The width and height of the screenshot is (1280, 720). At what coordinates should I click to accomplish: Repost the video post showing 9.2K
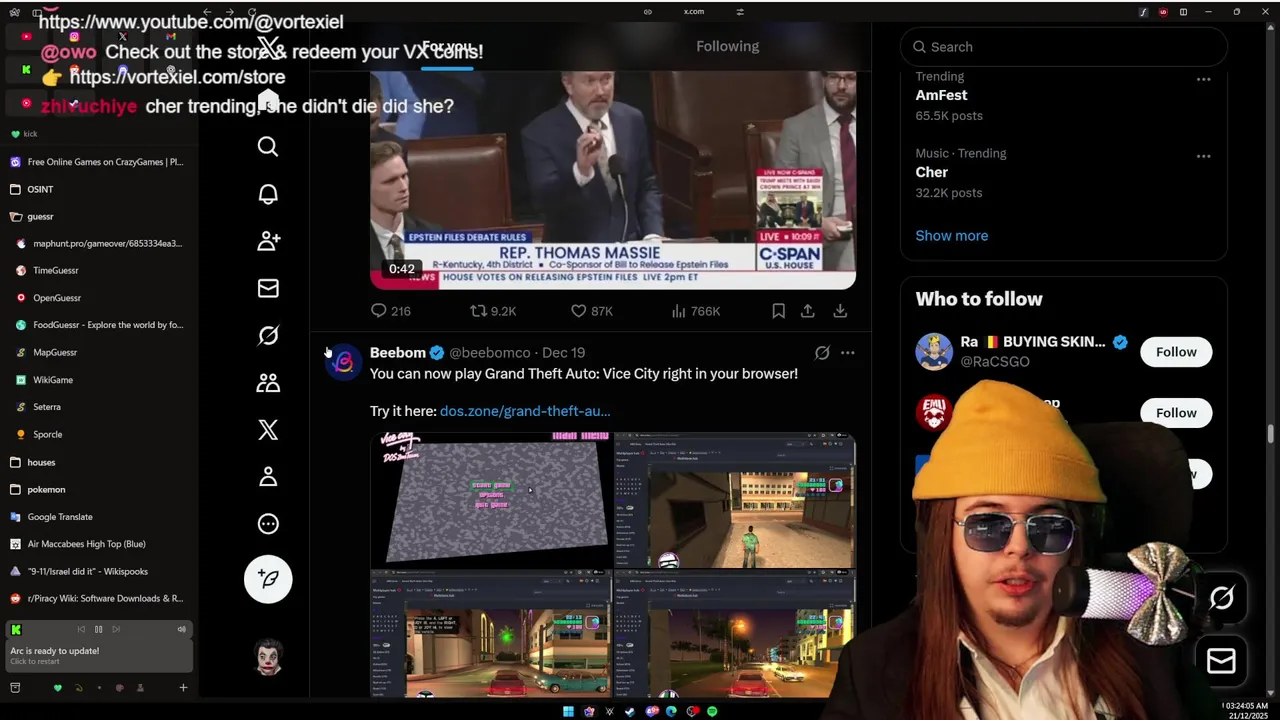493,311
